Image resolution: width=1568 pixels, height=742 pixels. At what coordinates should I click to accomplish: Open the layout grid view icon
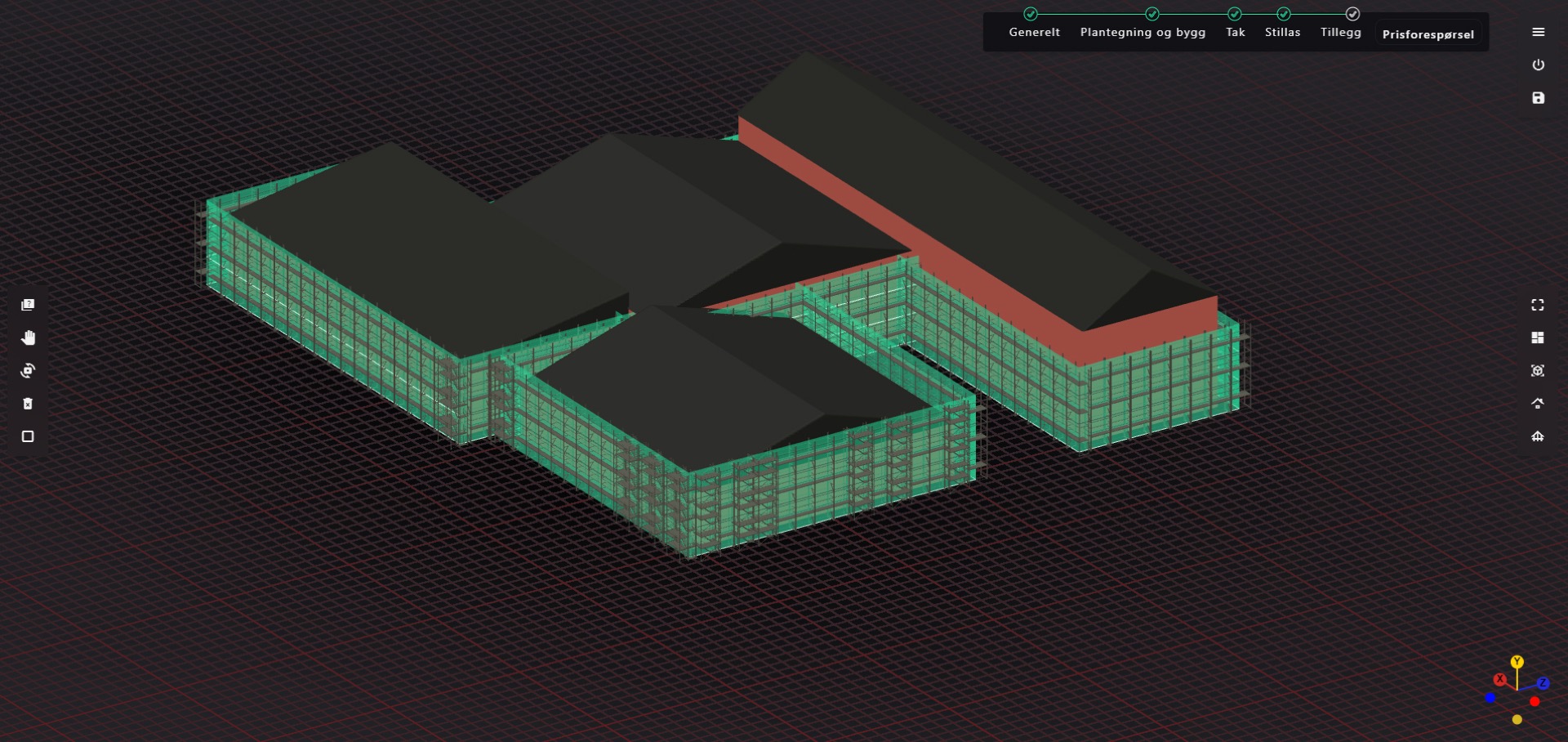click(1537, 337)
